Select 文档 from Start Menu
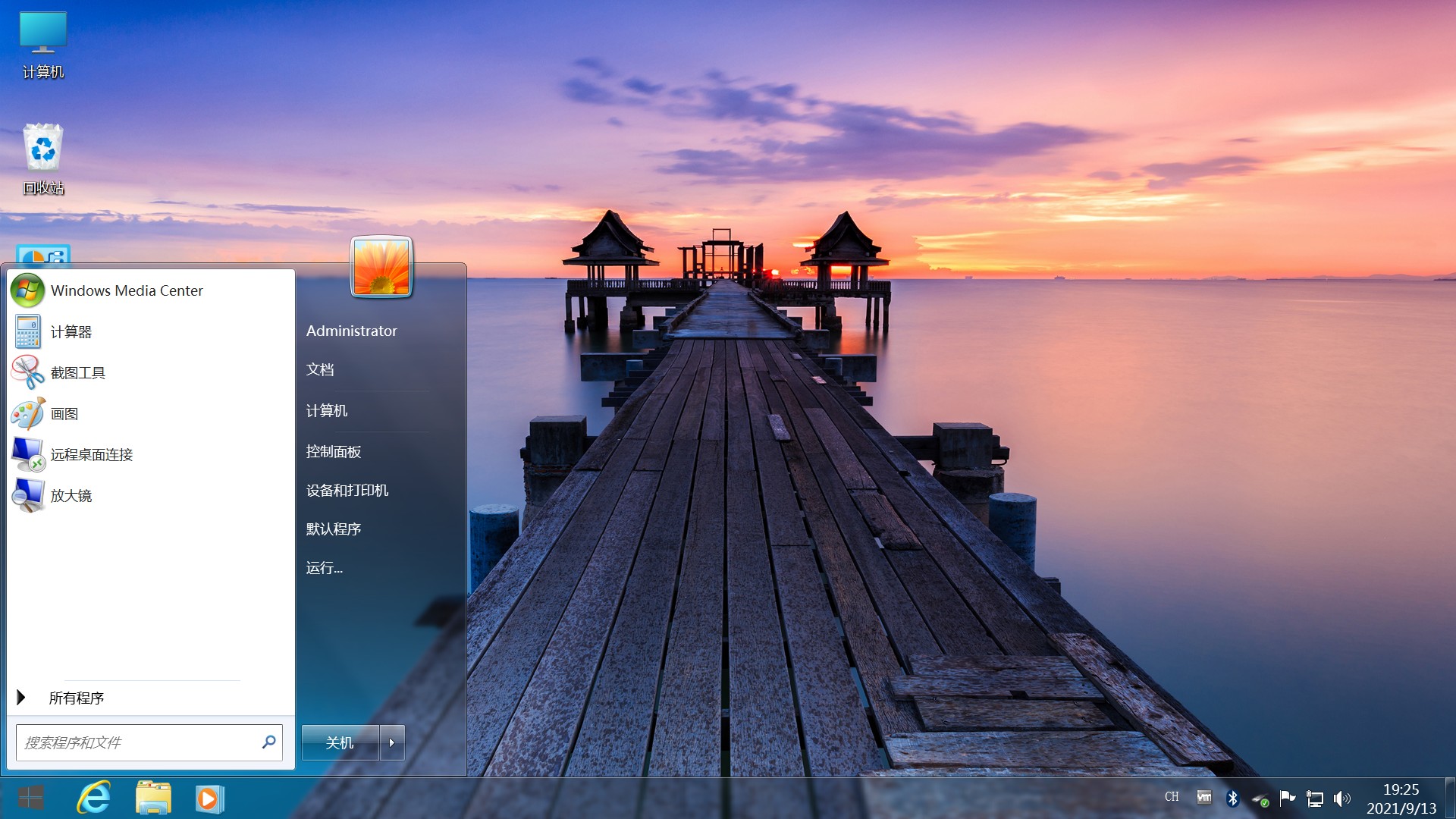This screenshot has width=1456, height=819. pos(321,370)
